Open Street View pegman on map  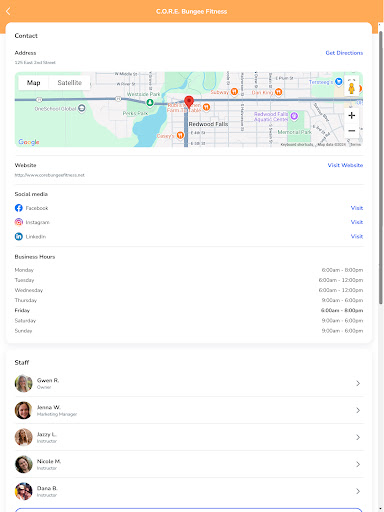pos(351,88)
